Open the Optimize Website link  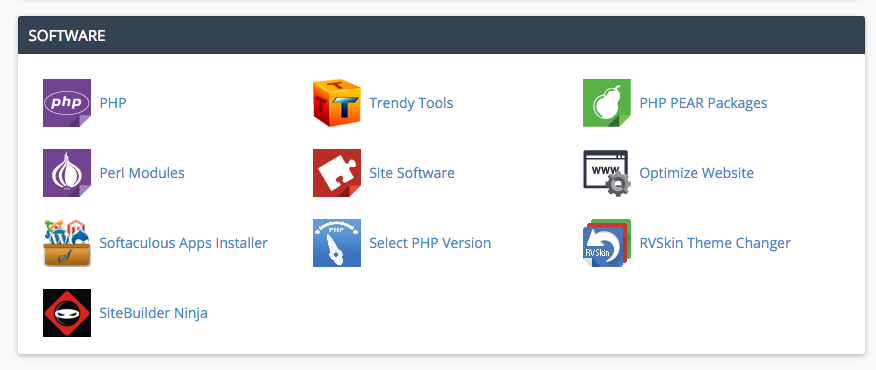pyautogui.click(x=697, y=173)
